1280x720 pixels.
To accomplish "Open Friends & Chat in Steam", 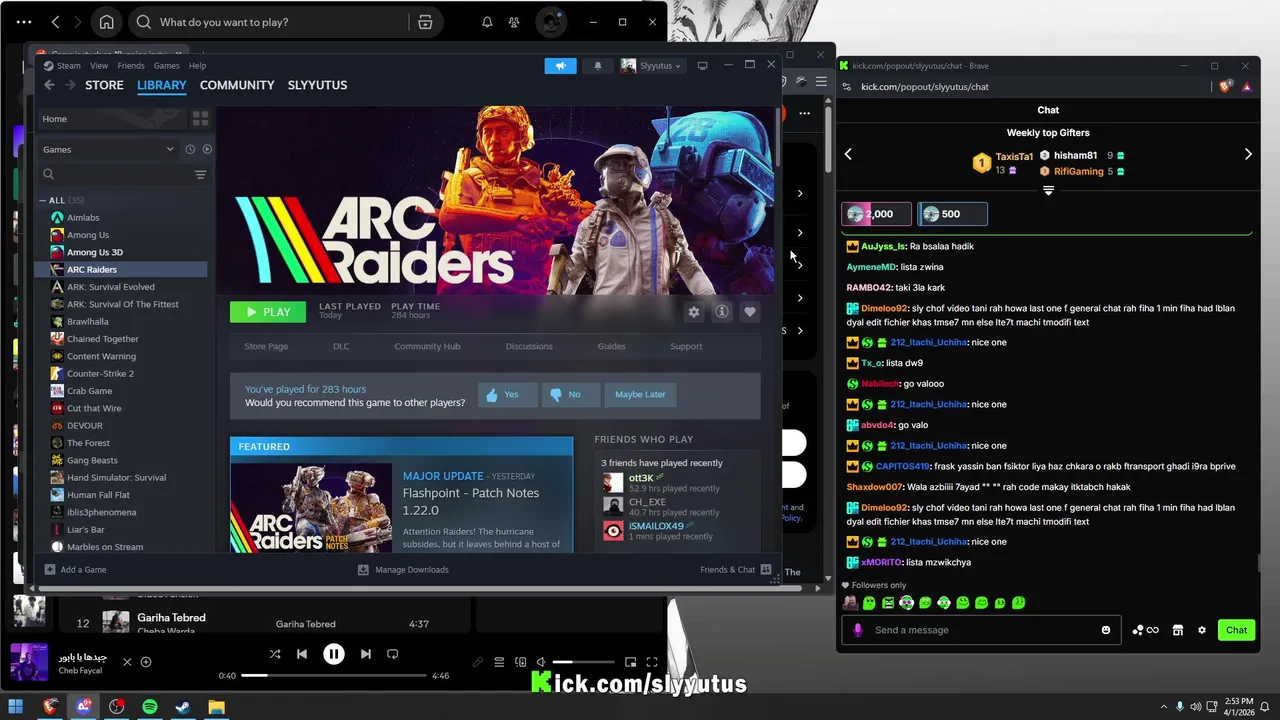I will coord(736,570).
